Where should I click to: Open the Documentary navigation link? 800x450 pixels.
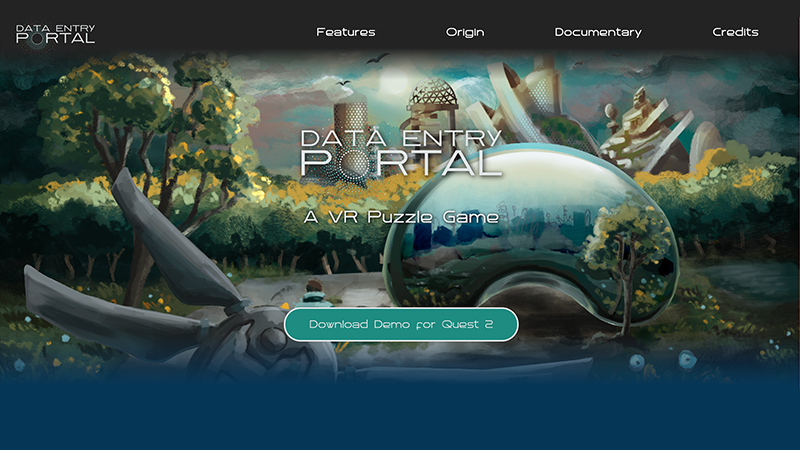[x=598, y=32]
